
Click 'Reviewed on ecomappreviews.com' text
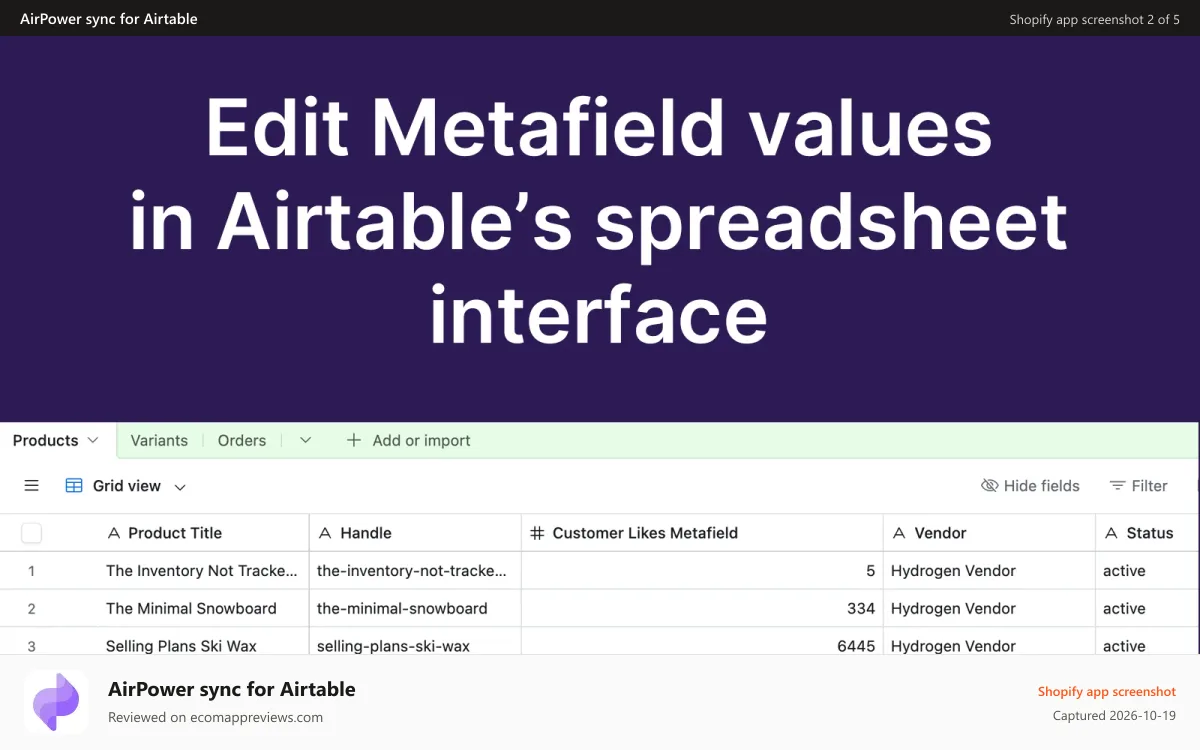215,717
